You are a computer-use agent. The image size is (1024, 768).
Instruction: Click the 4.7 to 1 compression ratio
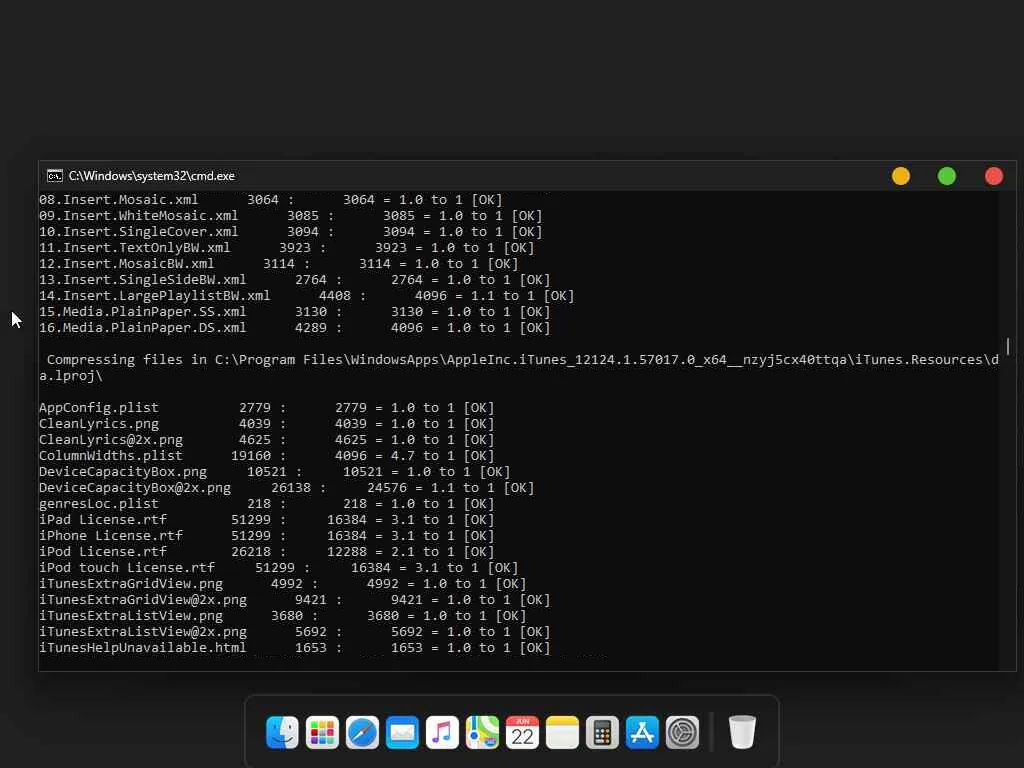point(423,456)
